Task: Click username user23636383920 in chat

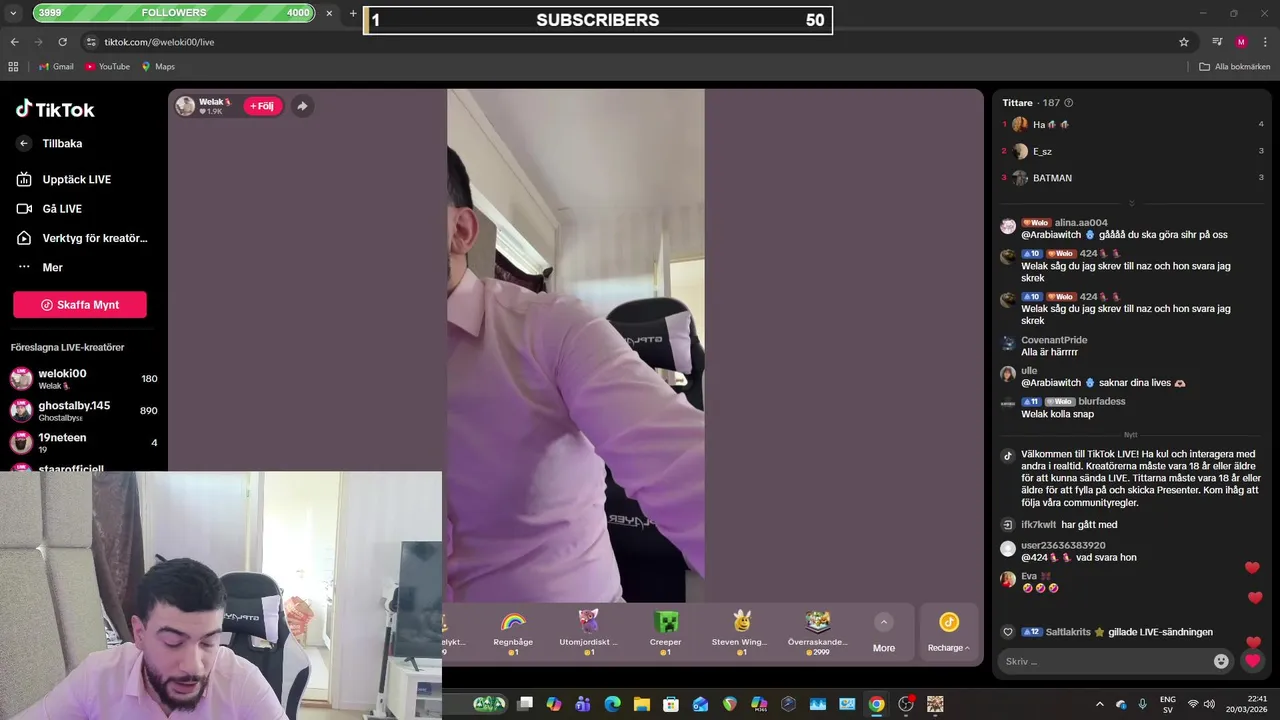Action: pyautogui.click(x=1063, y=545)
